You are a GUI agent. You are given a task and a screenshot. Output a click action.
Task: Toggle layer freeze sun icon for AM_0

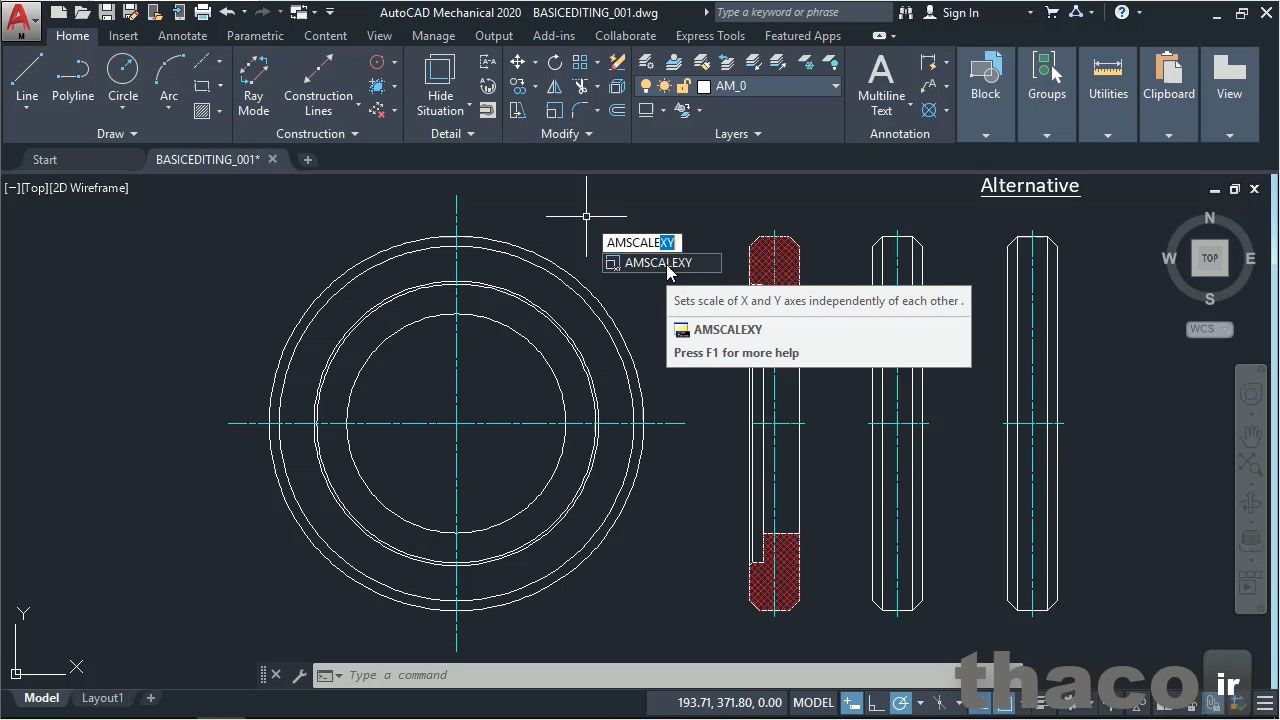pos(665,86)
